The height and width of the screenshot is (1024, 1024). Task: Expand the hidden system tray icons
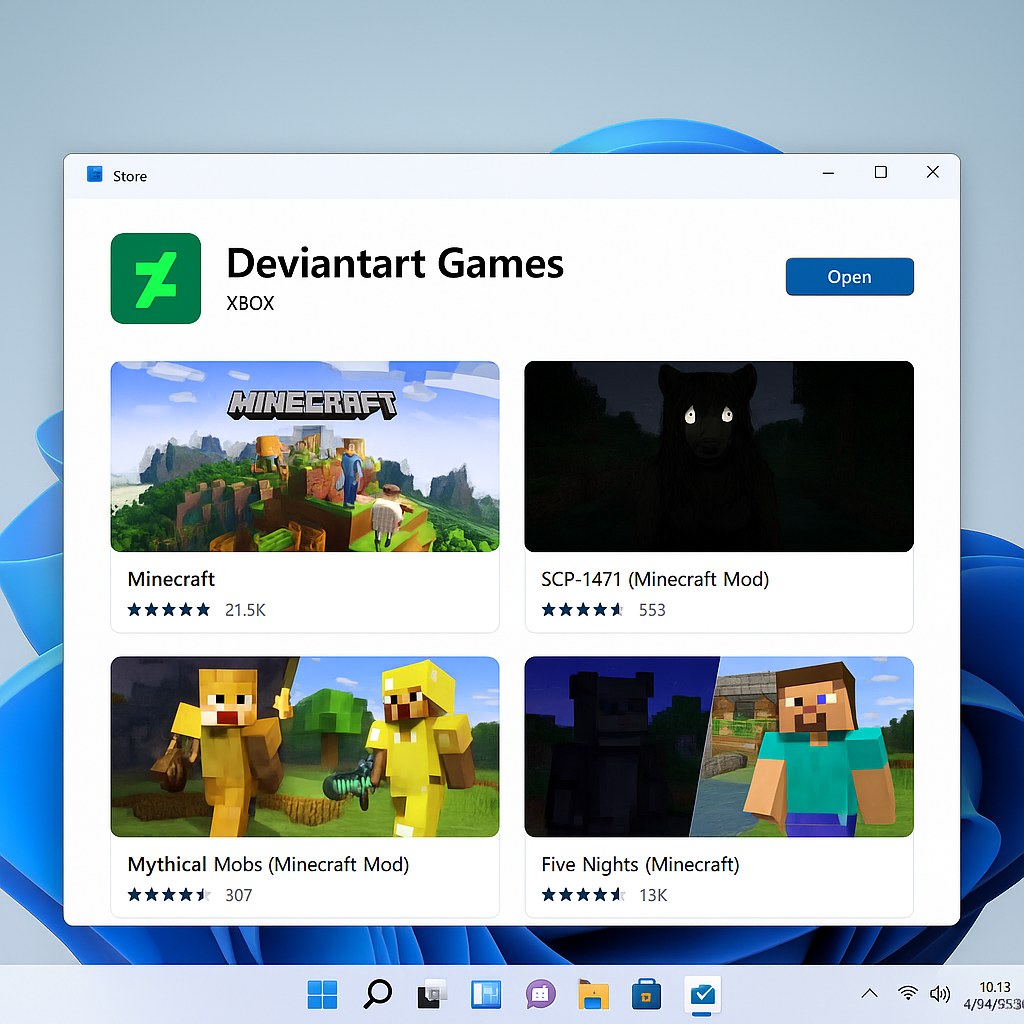tap(869, 994)
